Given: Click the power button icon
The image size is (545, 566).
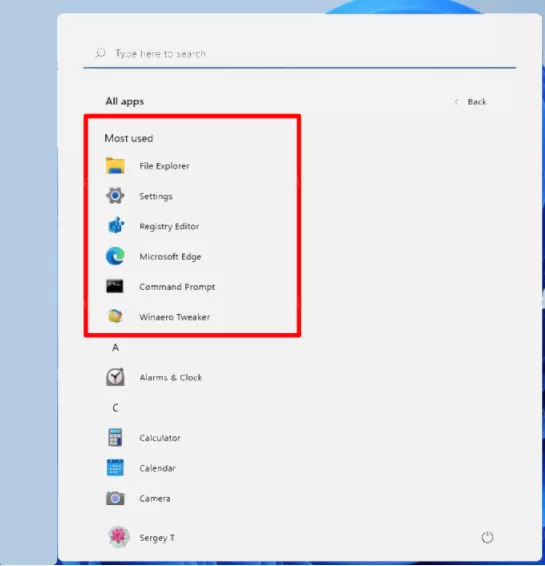Looking at the screenshot, I should tap(487, 537).
